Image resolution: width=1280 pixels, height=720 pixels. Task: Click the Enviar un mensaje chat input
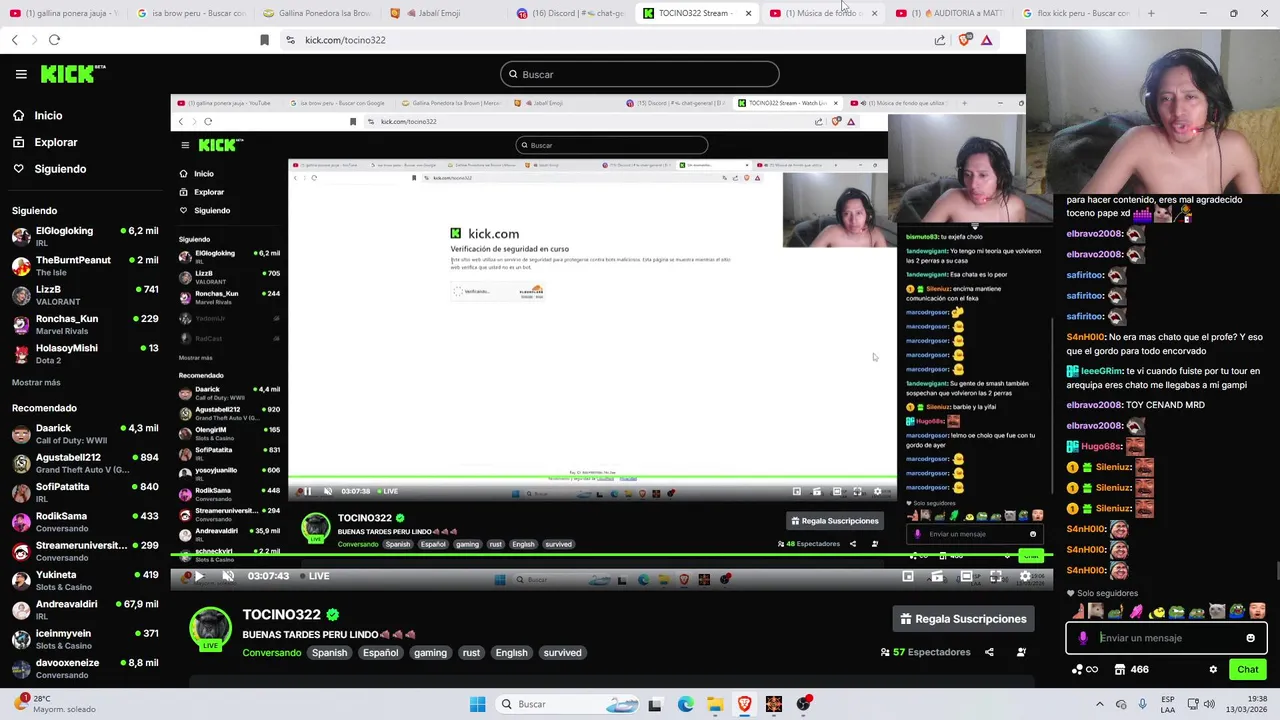pos(1167,638)
